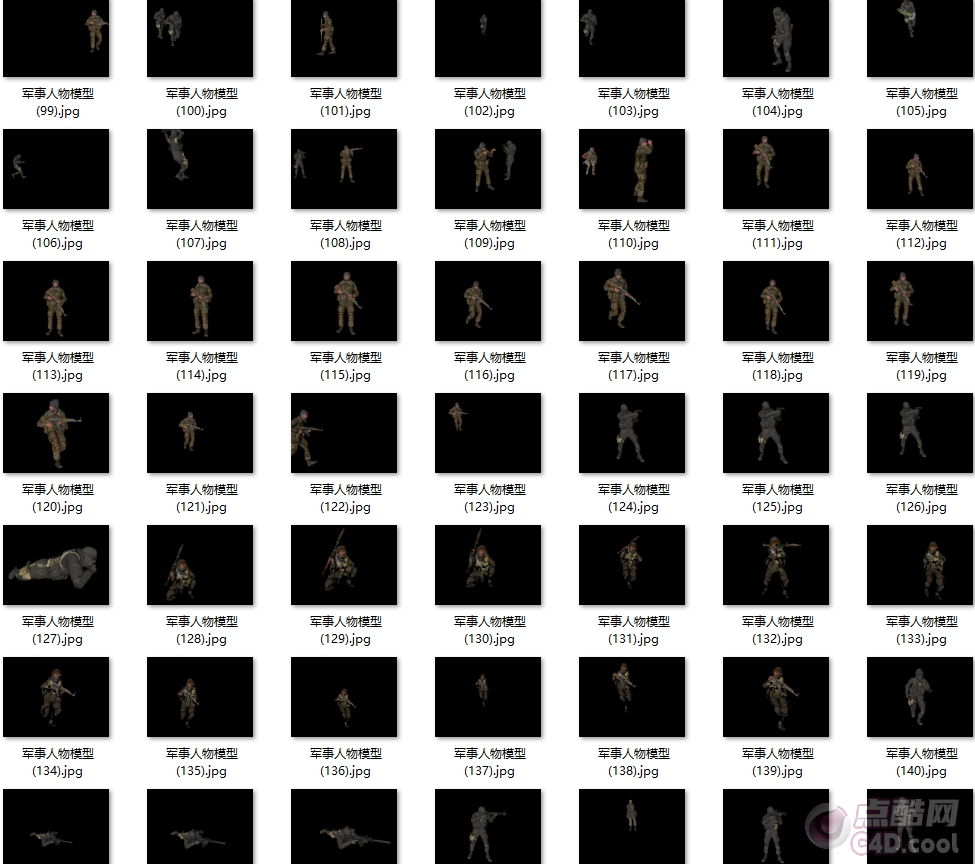Open thumbnail of 军事人物模型 (102).jpg
The image size is (975, 868).
[x=488, y=38]
